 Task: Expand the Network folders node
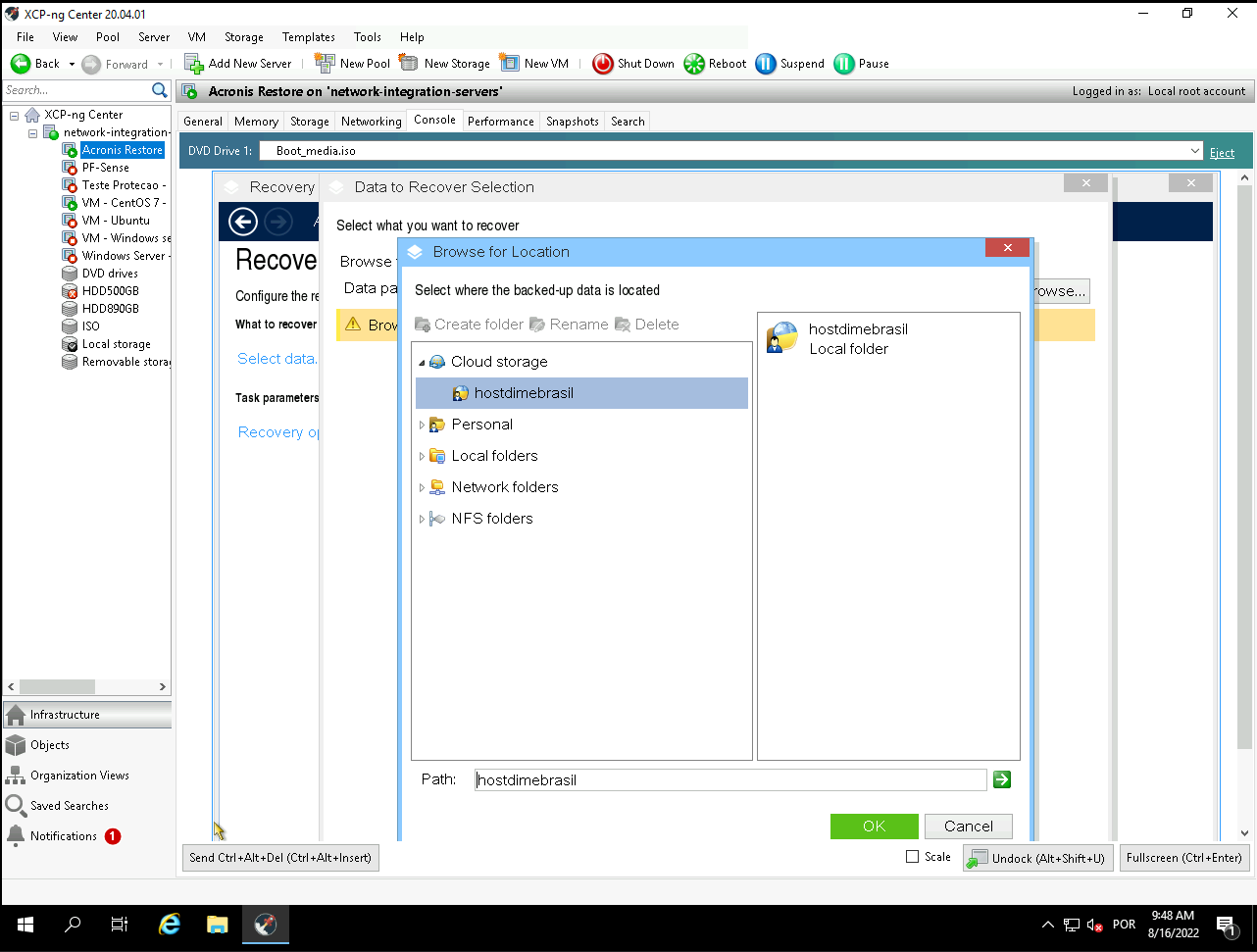422,487
